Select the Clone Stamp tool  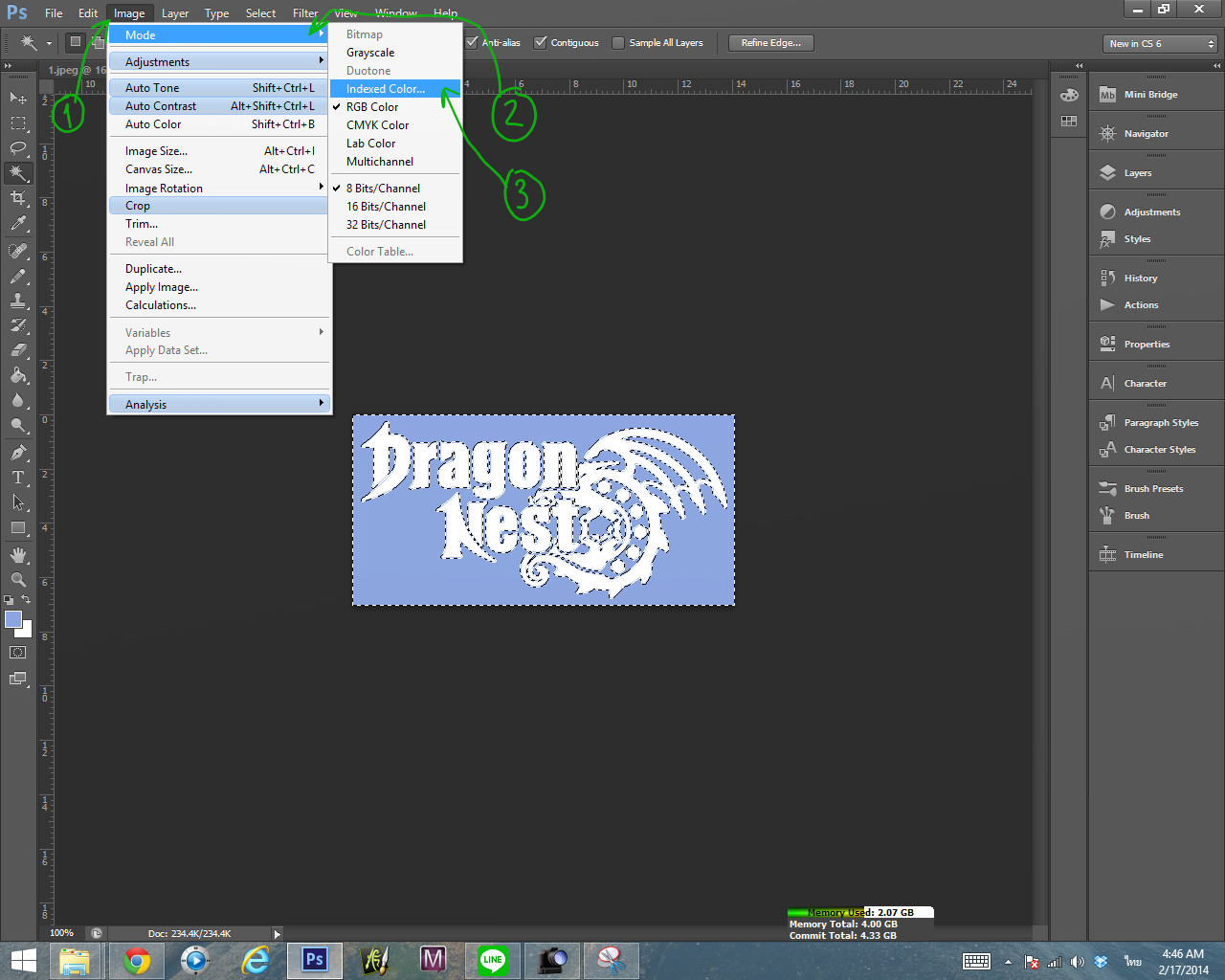click(18, 301)
